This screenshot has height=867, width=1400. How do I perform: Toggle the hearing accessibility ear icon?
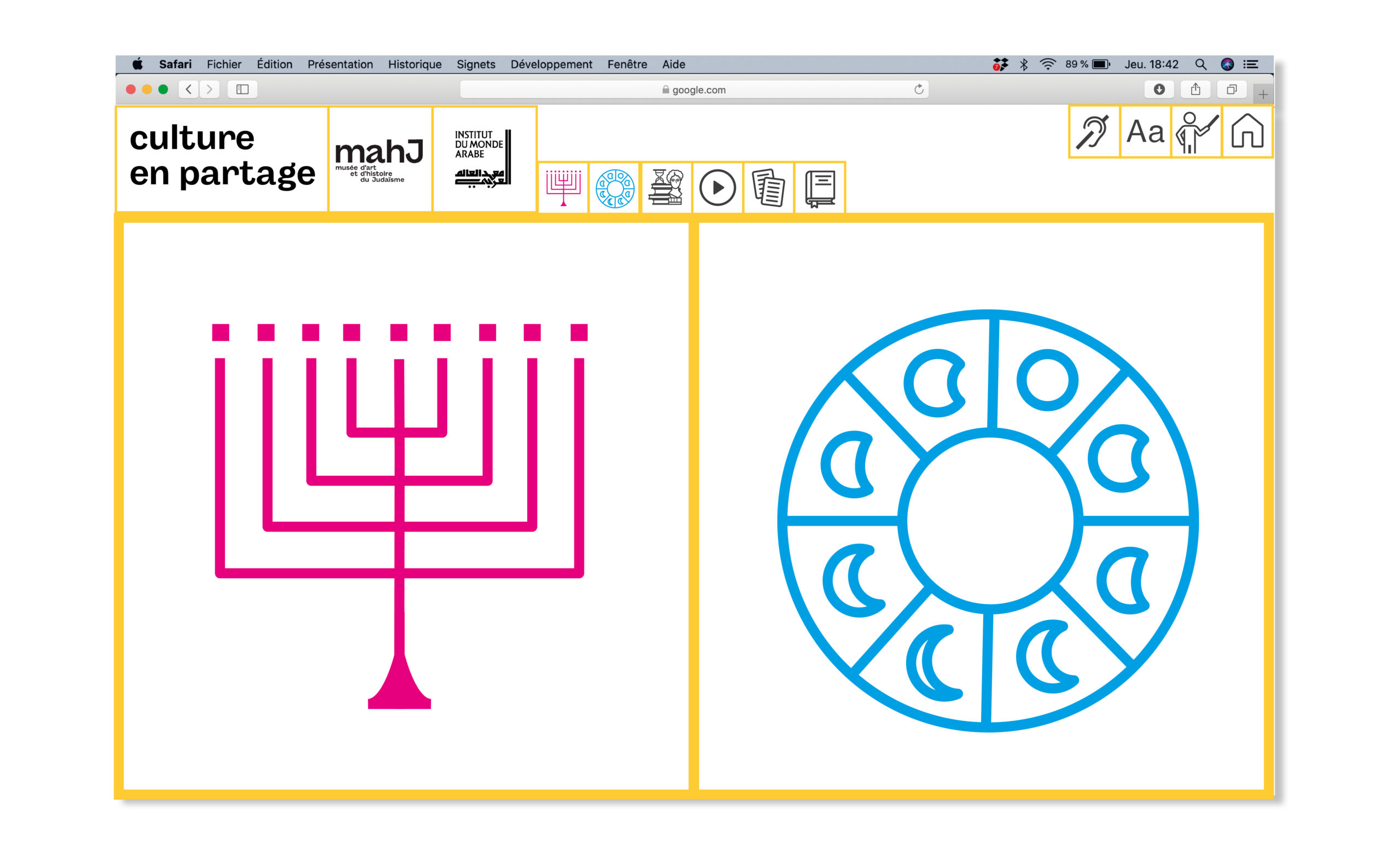pos(1093,132)
